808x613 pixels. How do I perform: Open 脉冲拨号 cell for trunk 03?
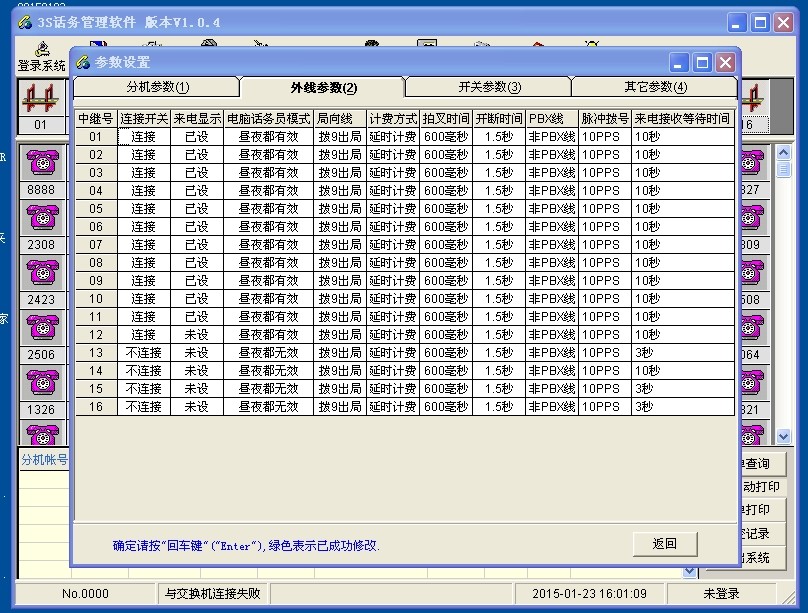pyautogui.click(x=604, y=173)
